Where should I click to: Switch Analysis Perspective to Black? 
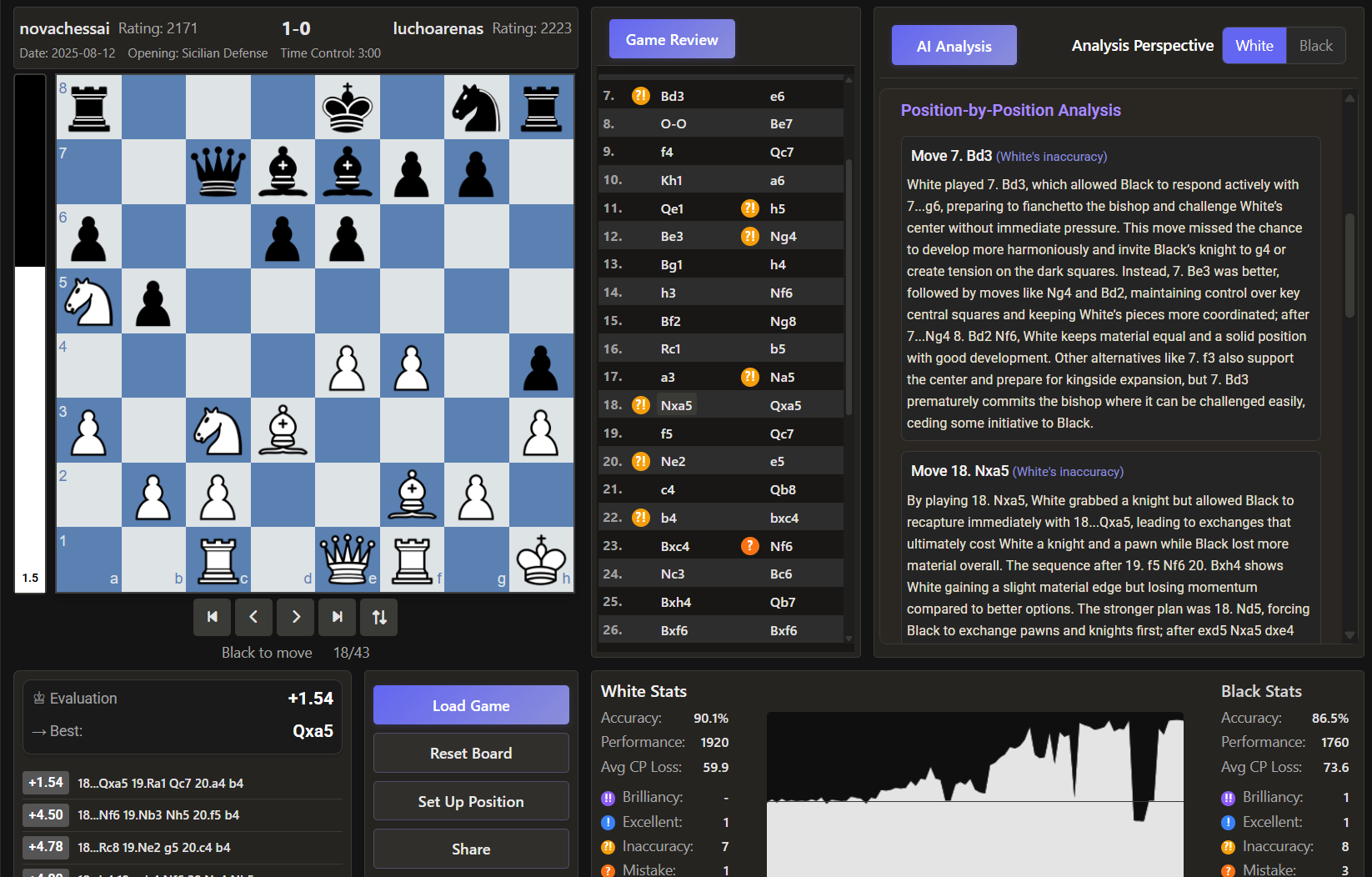click(1315, 45)
